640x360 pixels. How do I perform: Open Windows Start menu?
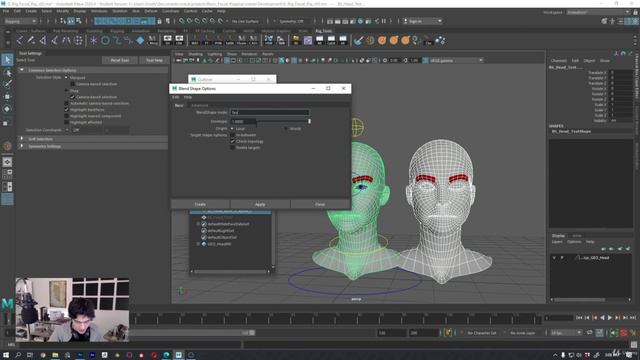[x=6, y=355]
